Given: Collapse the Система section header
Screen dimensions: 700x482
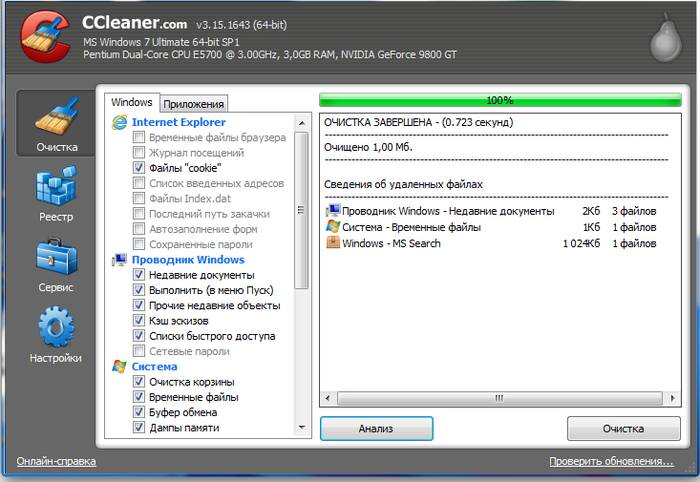Looking at the screenshot, I should point(154,367).
